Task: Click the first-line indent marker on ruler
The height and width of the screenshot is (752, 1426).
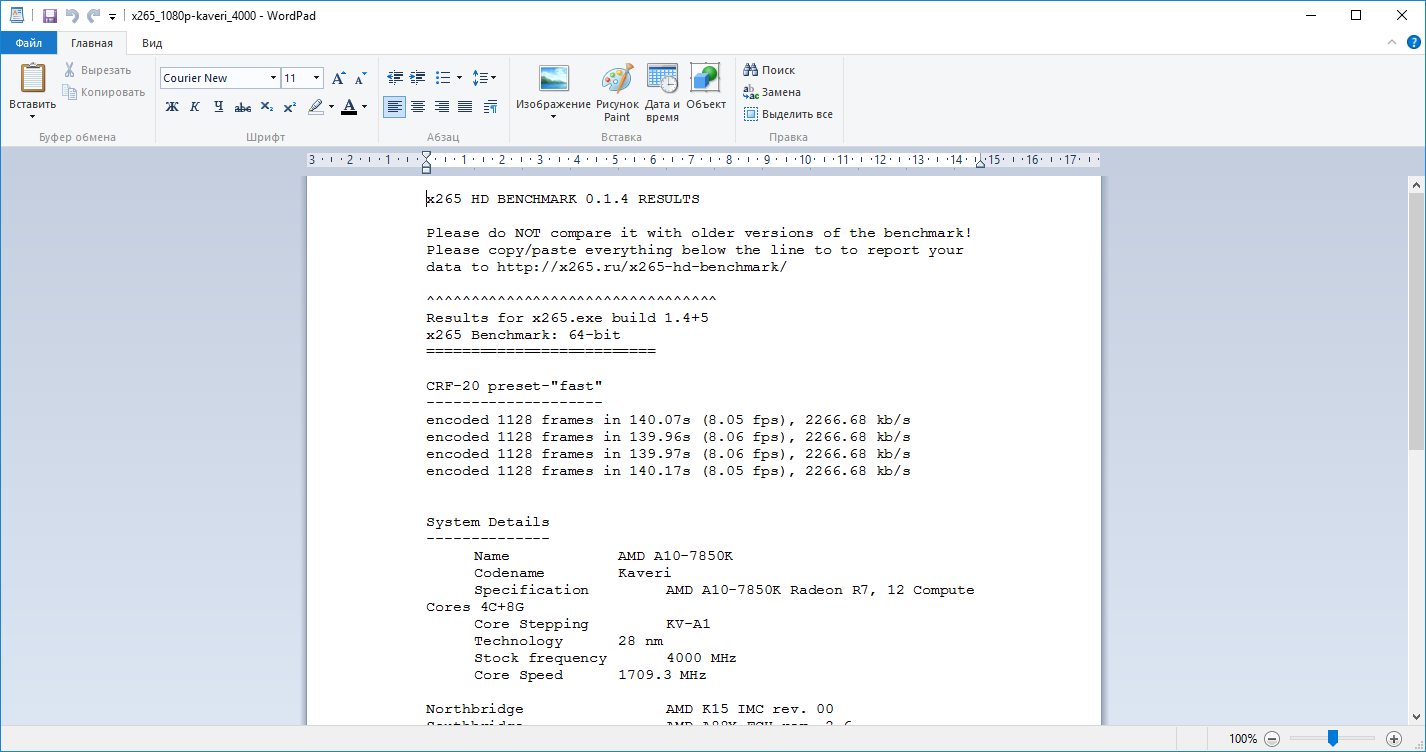Action: (x=426, y=157)
